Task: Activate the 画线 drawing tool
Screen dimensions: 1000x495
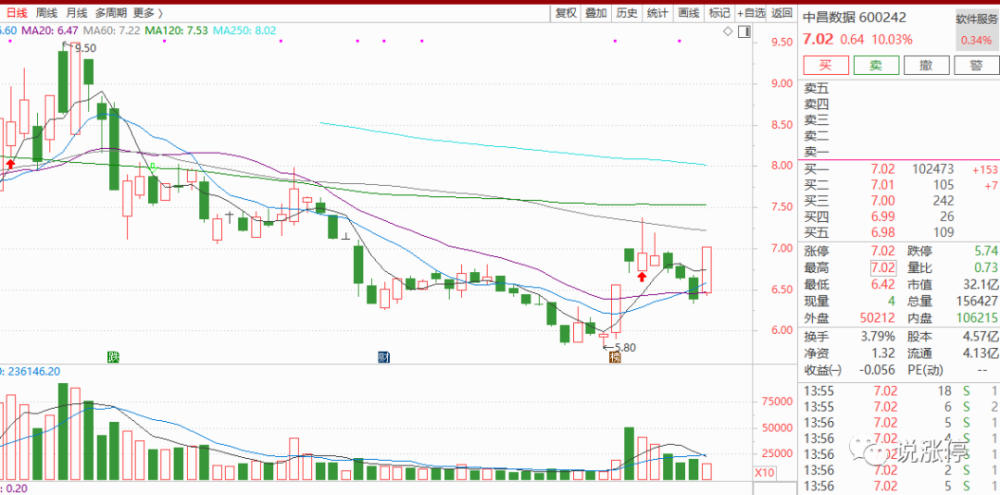Action: point(688,13)
